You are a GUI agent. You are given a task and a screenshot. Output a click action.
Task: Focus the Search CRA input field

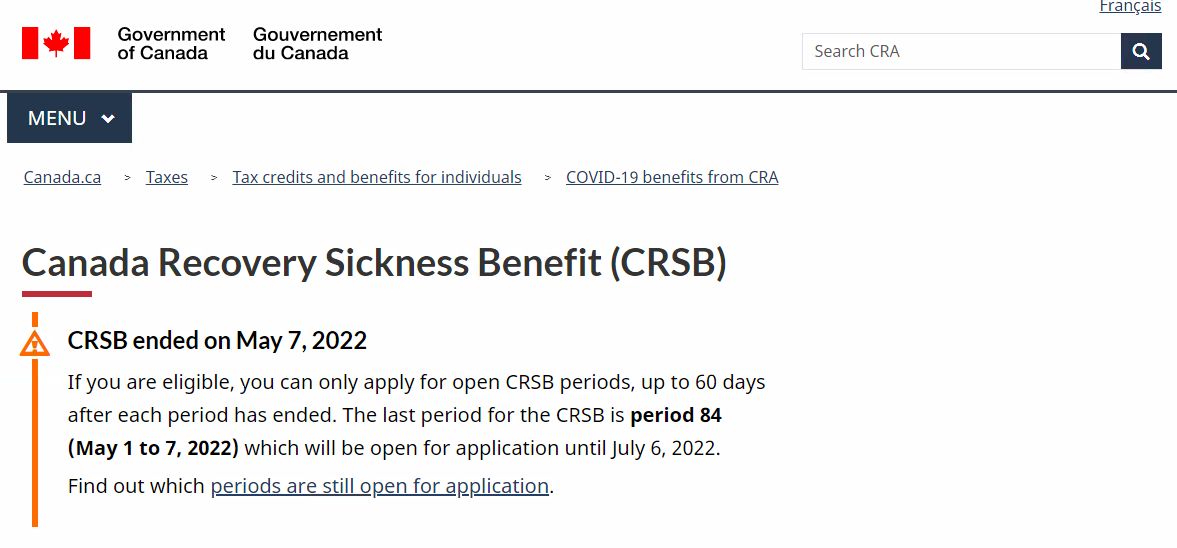point(962,51)
